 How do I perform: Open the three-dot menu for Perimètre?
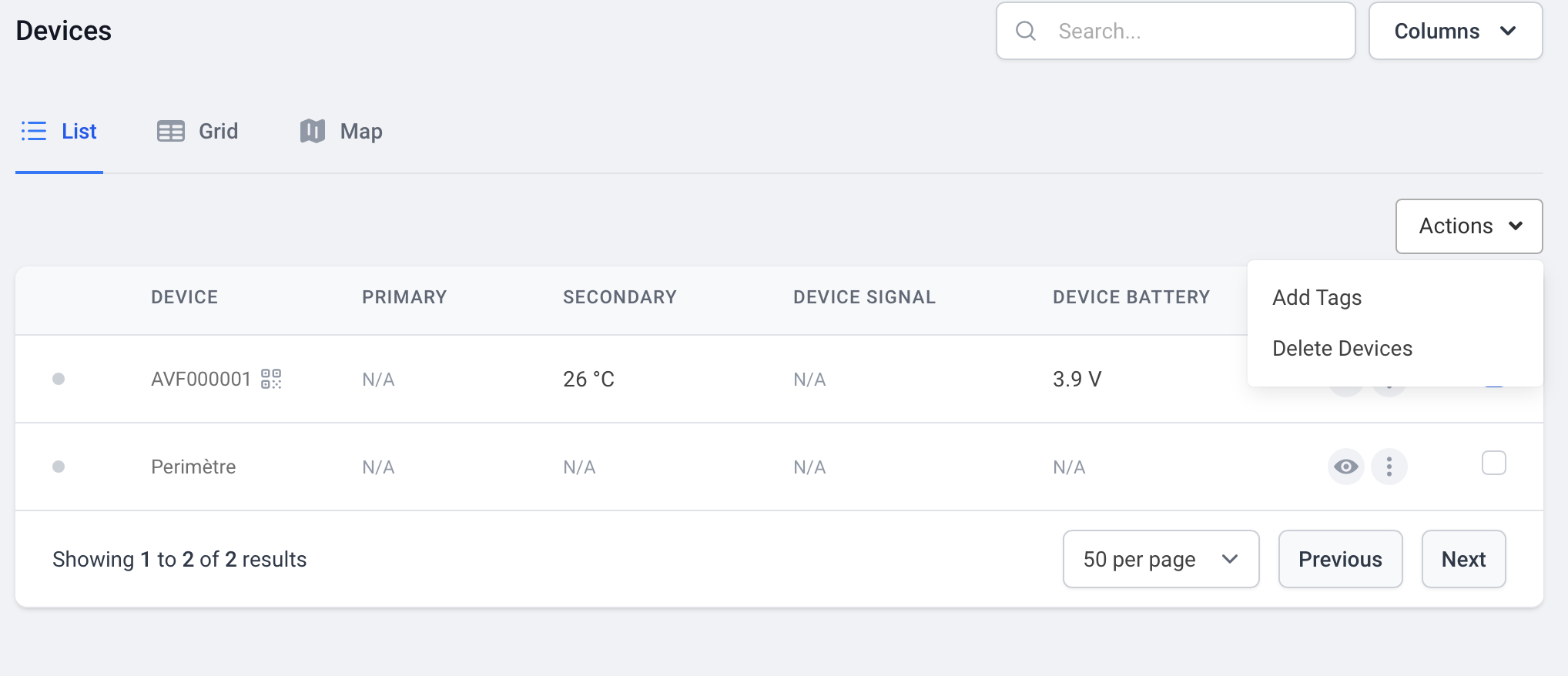(x=1389, y=467)
